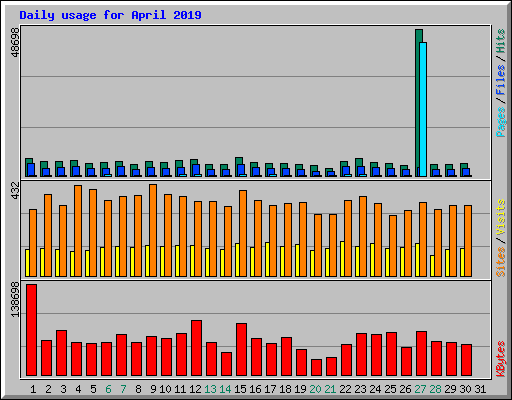Select day label 25 on the x-axis
This screenshot has width=512, height=400.
pyautogui.click(x=390, y=389)
